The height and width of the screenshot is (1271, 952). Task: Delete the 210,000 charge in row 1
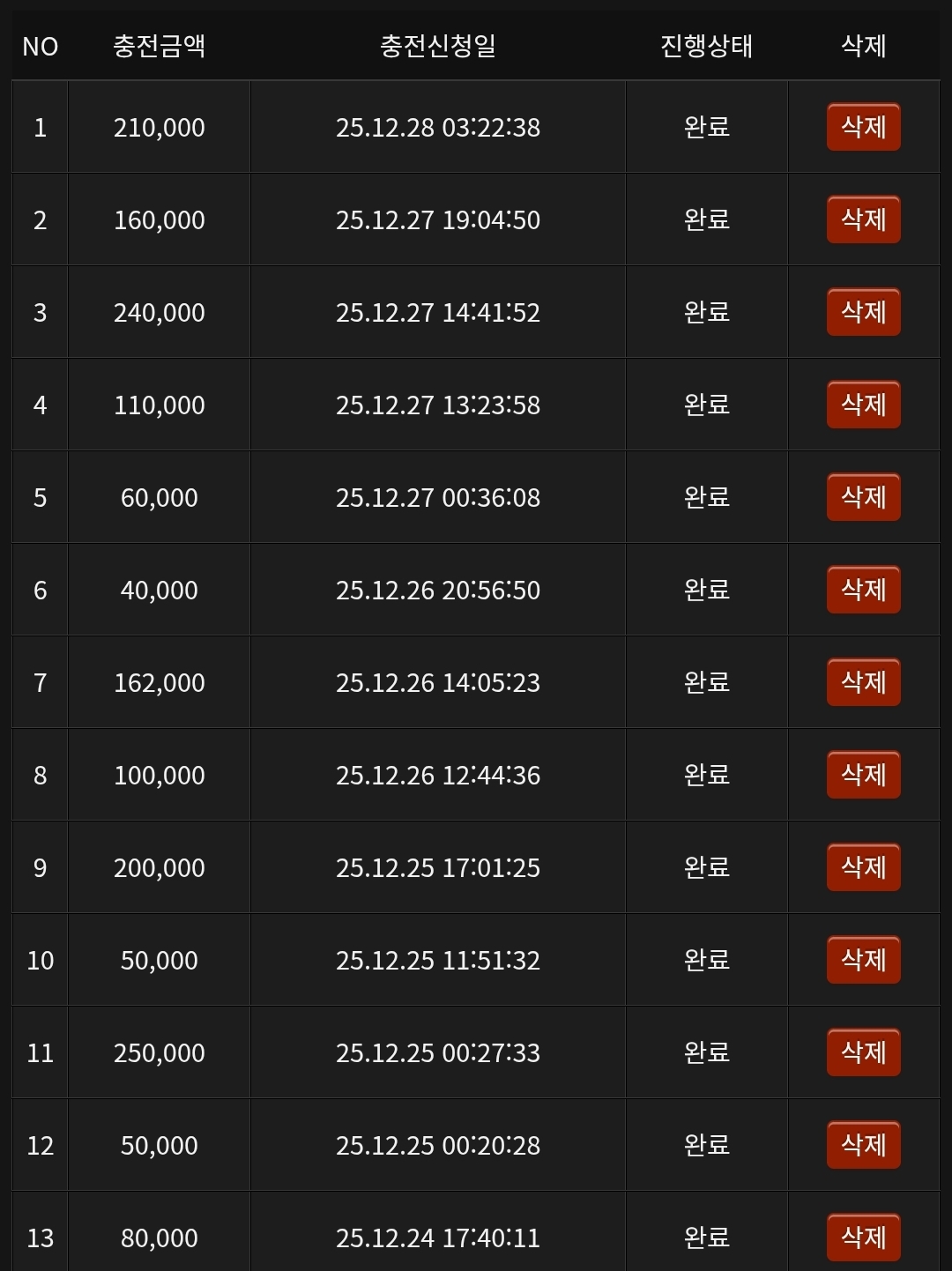coord(863,127)
